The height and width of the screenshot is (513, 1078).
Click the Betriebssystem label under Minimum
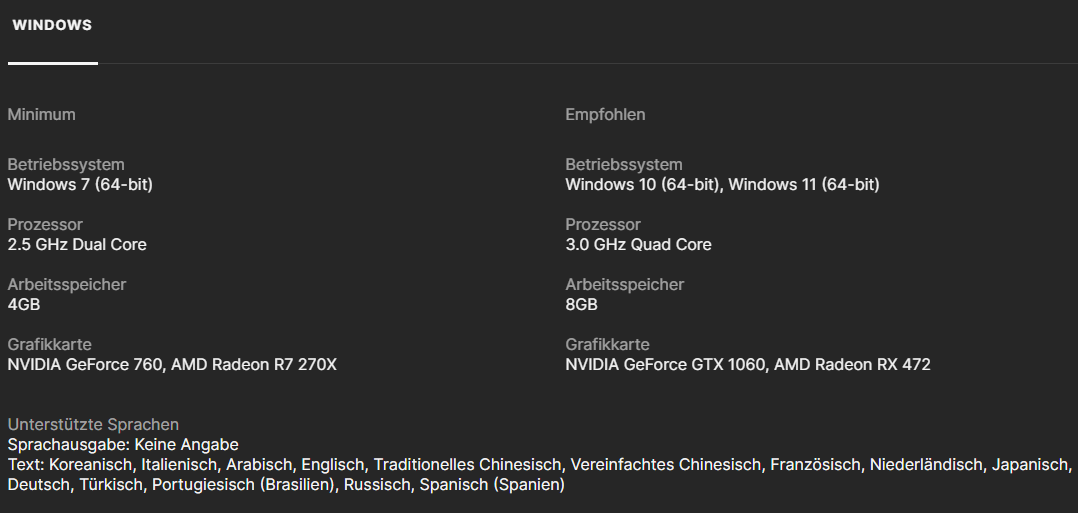click(66, 164)
